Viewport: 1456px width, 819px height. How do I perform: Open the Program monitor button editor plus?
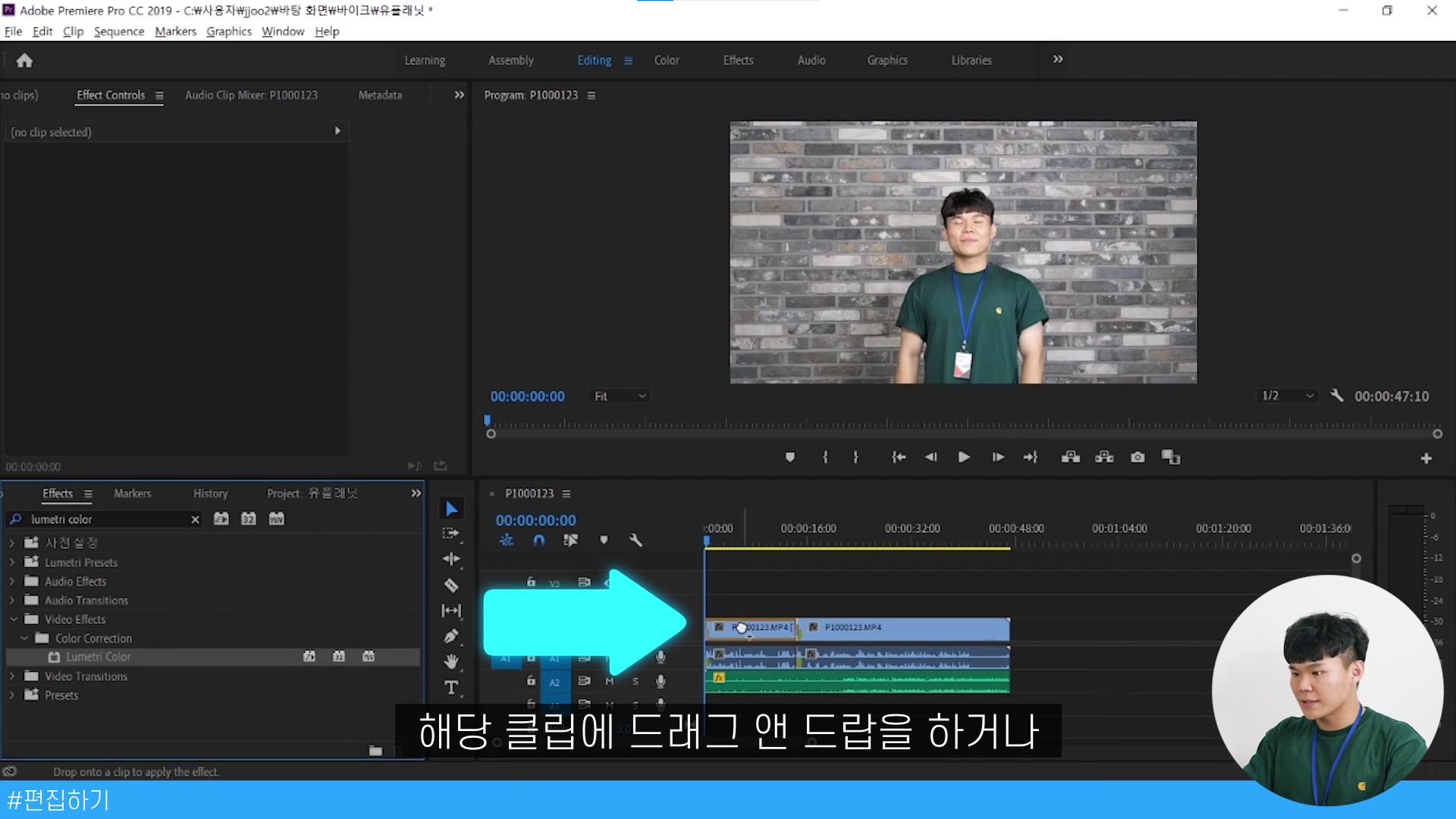(1426, 459)
